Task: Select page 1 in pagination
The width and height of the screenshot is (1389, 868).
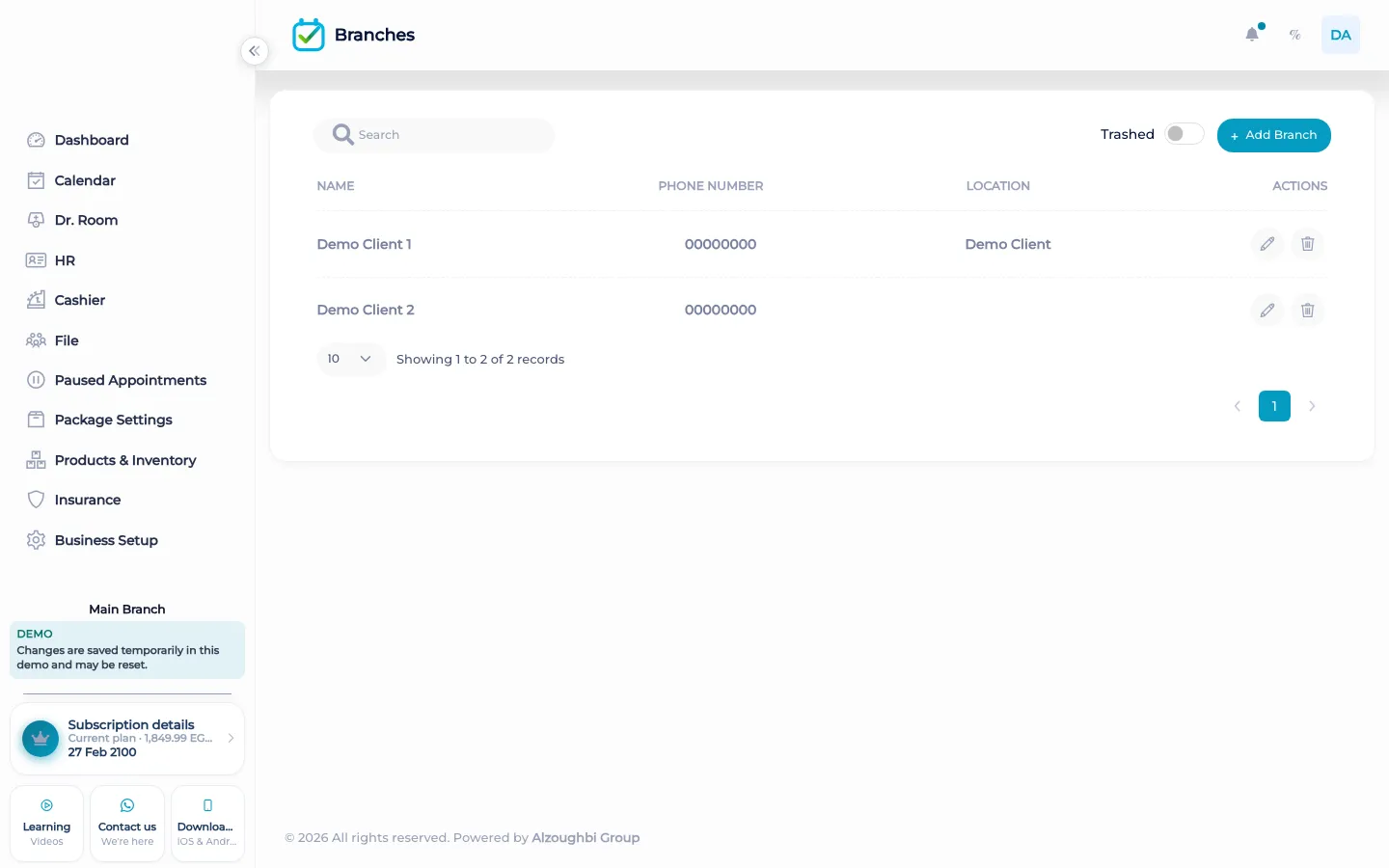Action: coord(1274,406)
